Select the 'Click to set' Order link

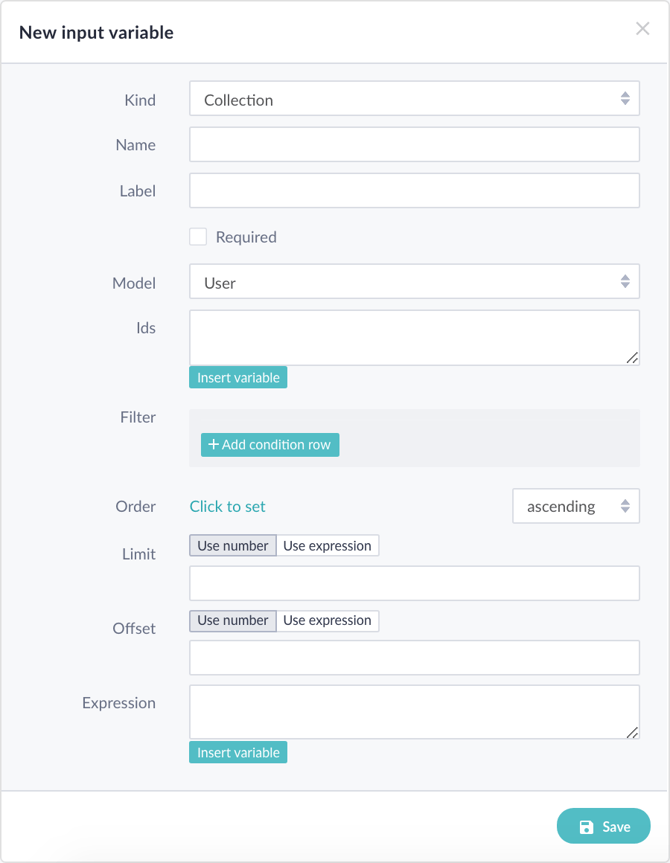click(228, 506)
